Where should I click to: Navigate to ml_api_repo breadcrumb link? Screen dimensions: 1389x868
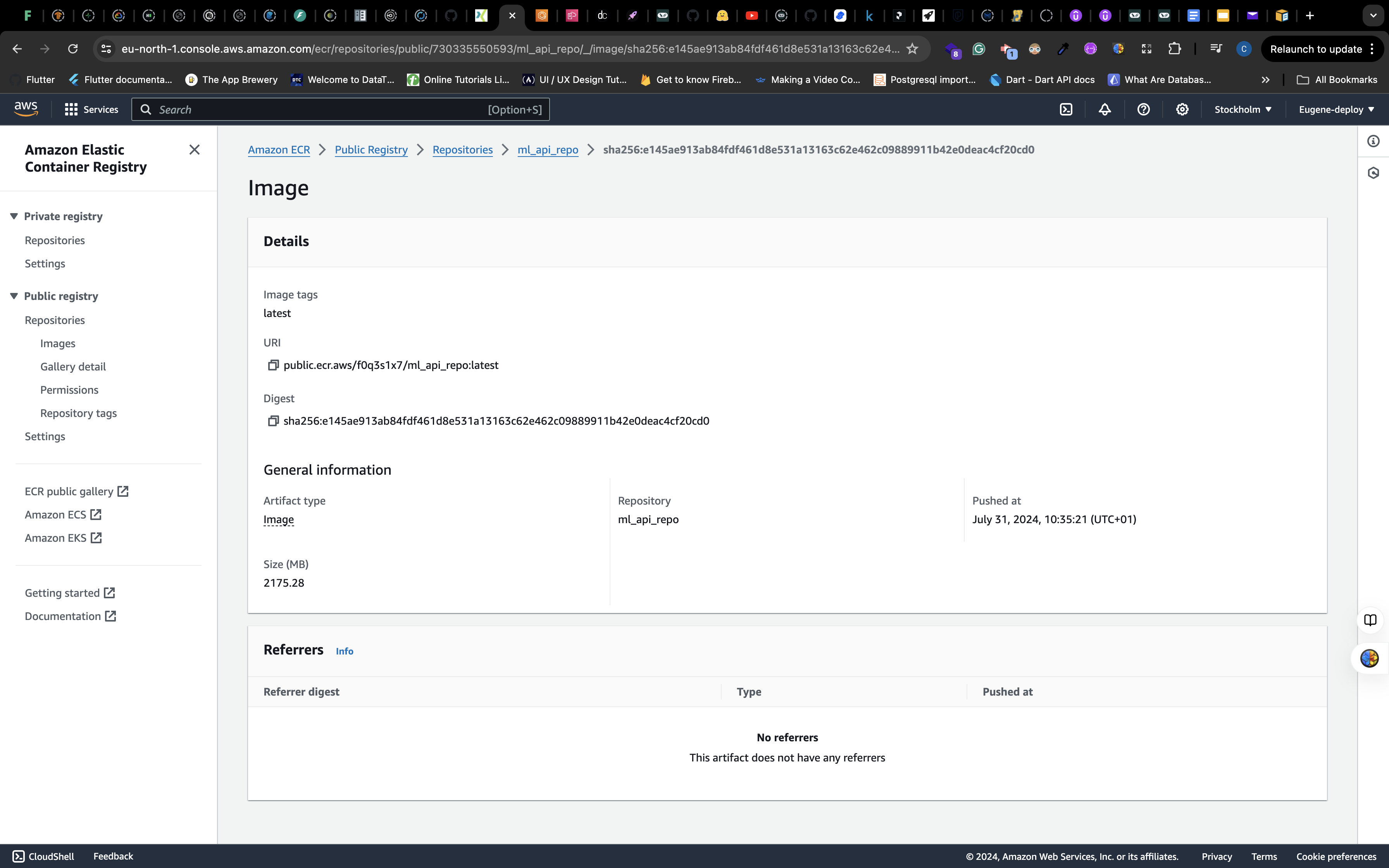(548, 150)
